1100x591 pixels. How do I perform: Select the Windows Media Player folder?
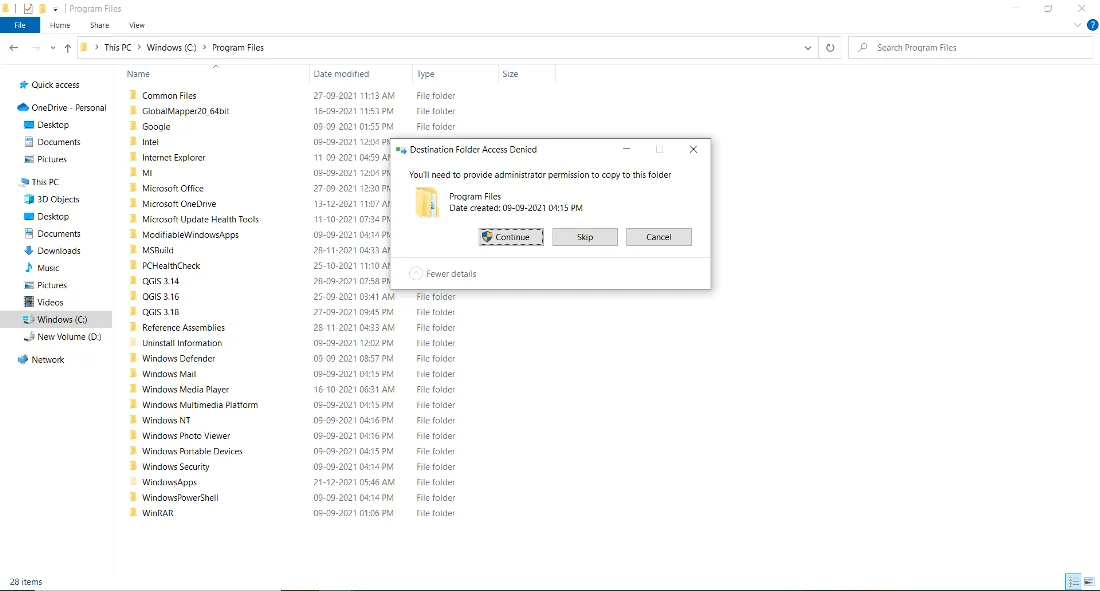(x=185, y=390)
